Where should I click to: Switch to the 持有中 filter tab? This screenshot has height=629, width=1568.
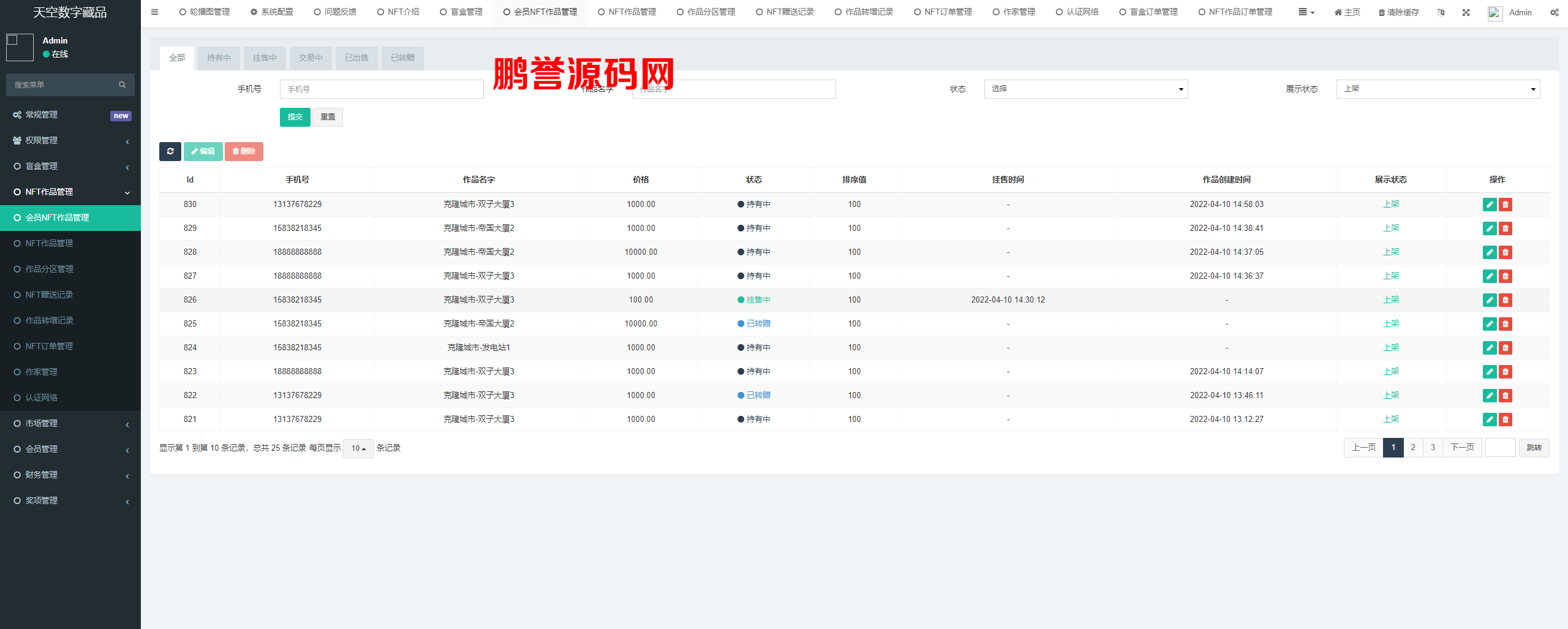(219, 58)
